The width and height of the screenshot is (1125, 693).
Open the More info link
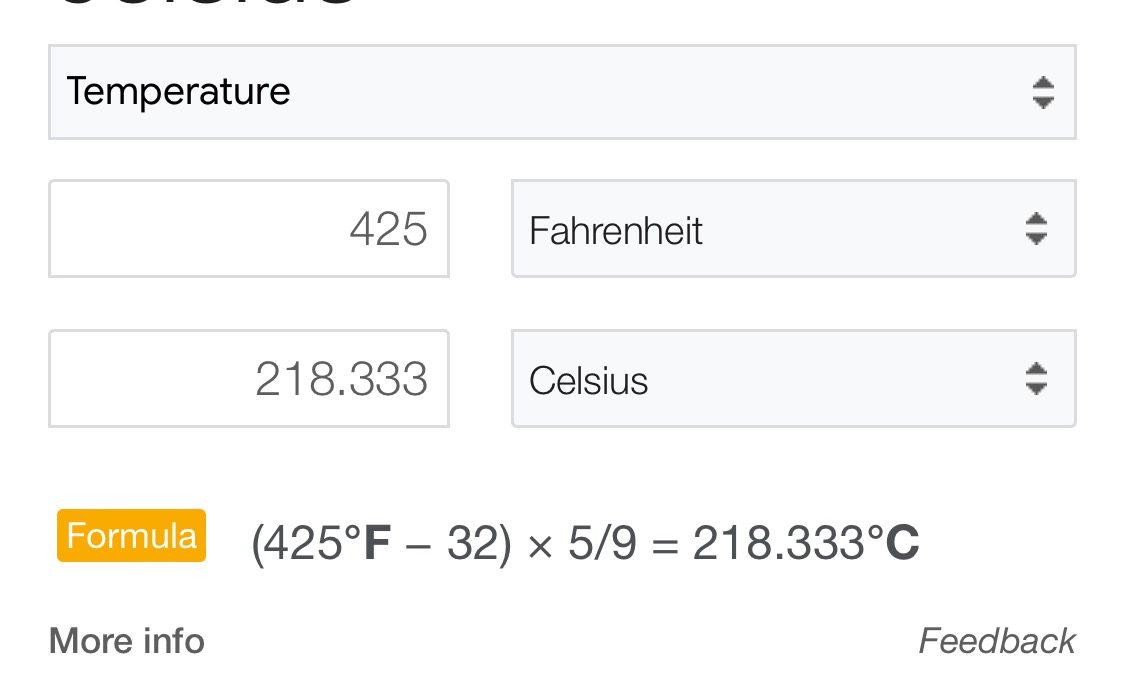coord(127,641)
